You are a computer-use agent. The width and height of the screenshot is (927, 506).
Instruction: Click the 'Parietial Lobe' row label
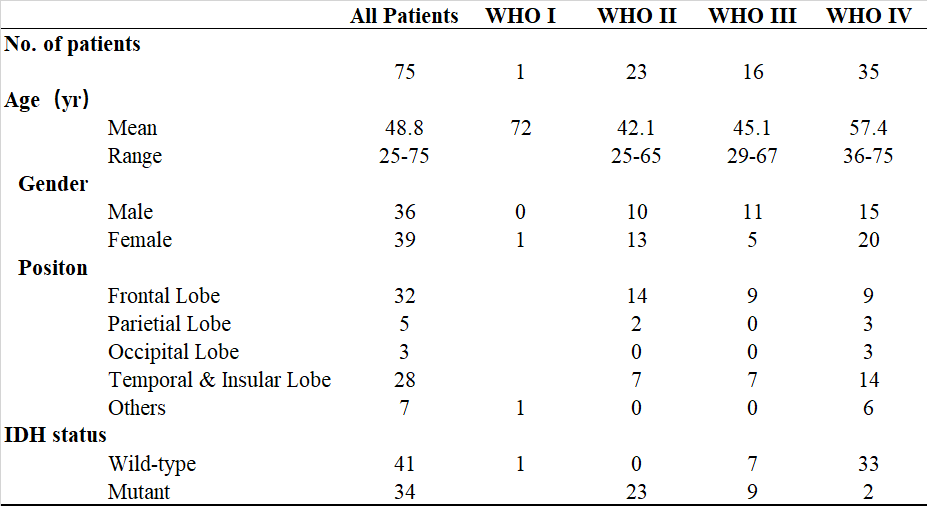point(169,324)
